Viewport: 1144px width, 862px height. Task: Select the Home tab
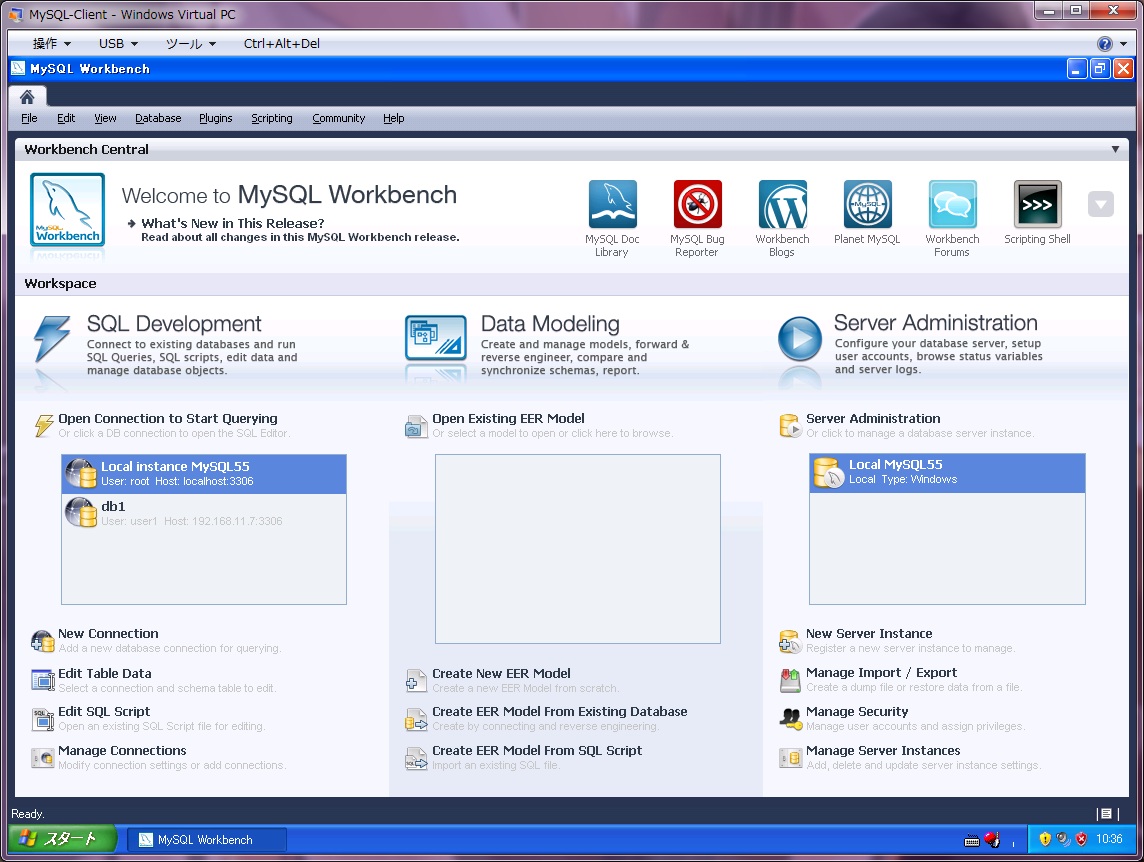click(x=27, y=97)
